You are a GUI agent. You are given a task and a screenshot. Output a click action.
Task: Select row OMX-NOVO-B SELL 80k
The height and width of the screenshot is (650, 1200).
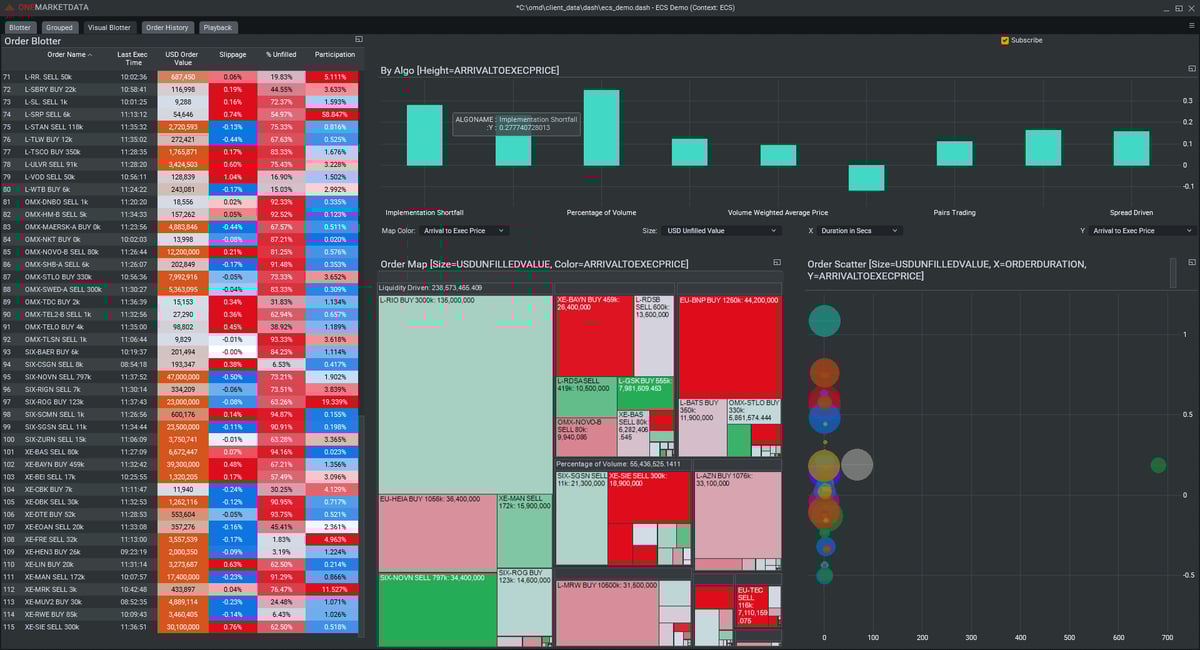click(181, 252)
